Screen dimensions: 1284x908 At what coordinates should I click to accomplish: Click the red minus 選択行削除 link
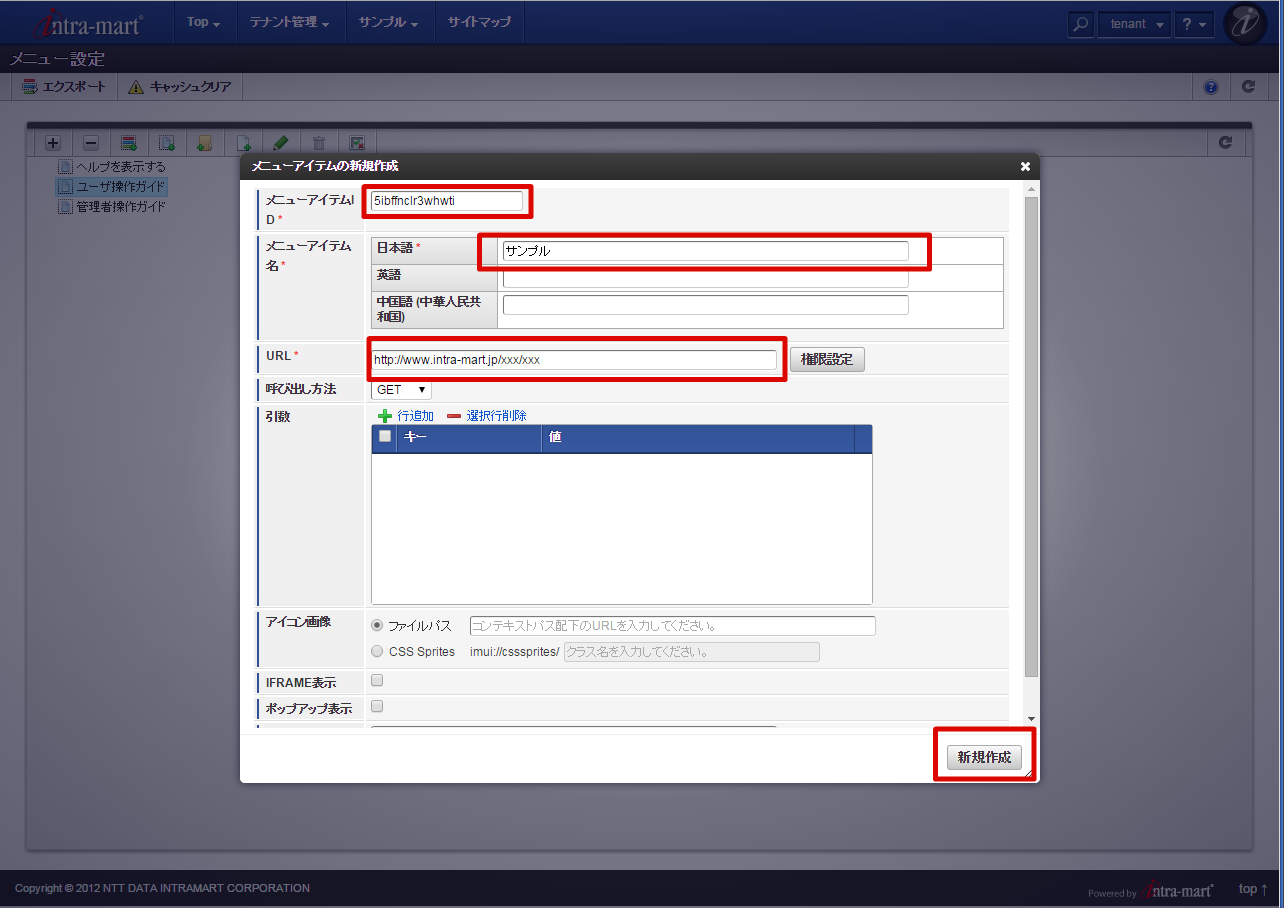coord(487,416)
